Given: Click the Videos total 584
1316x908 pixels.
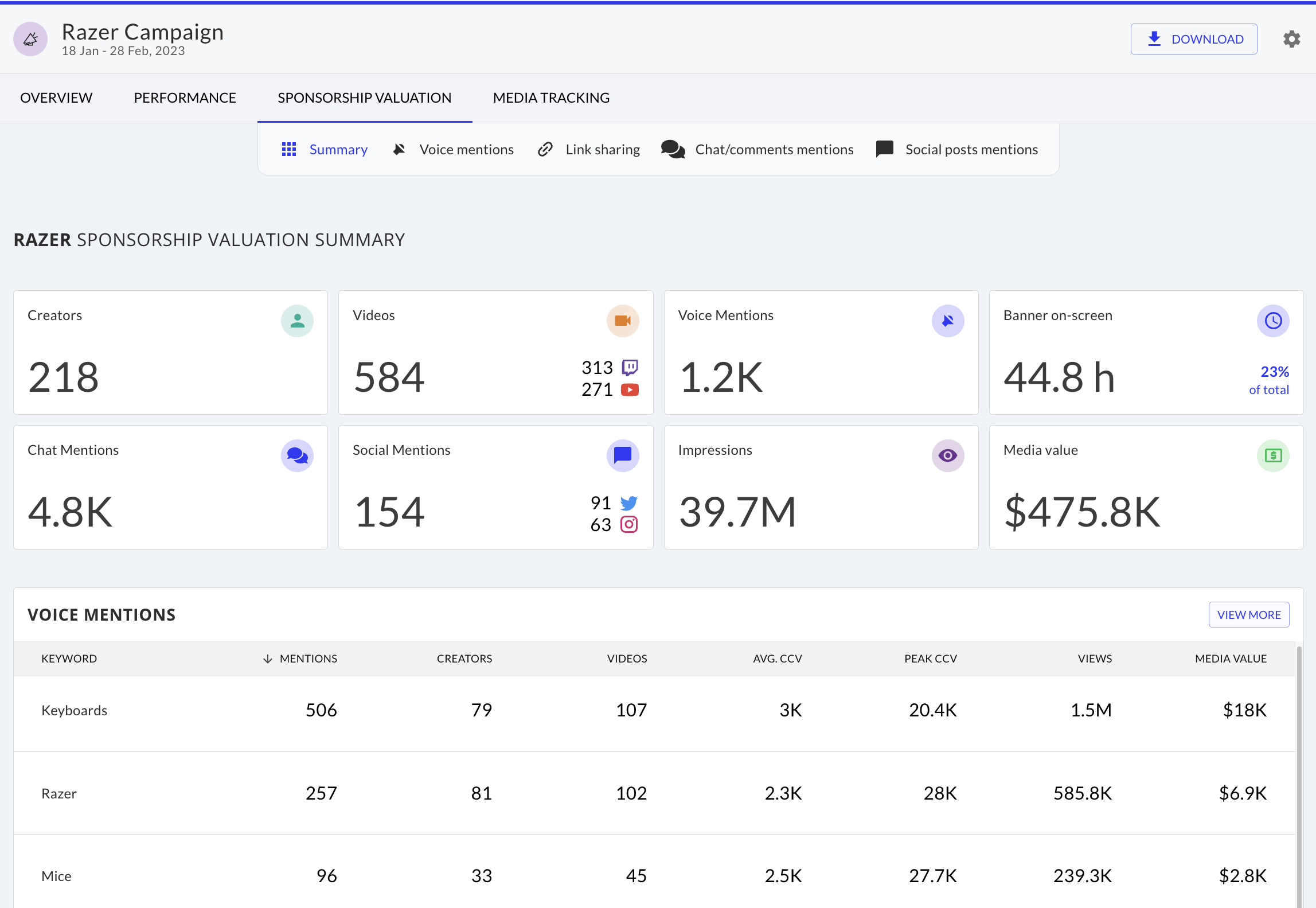Looking at the screenshot, I should tap(389, 377).
